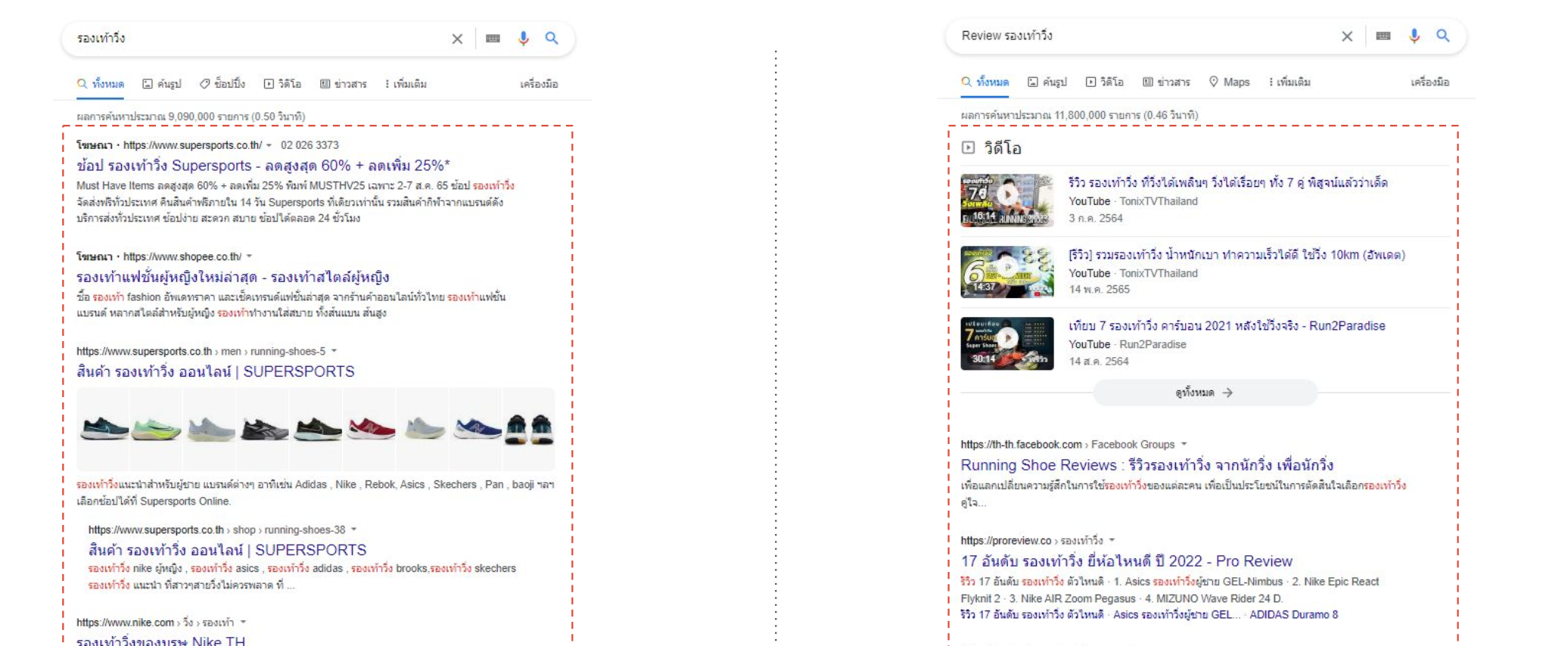1568x646 pixels.
Task: Open the keyboard icon in right search bar
Action: point(1383,36)
